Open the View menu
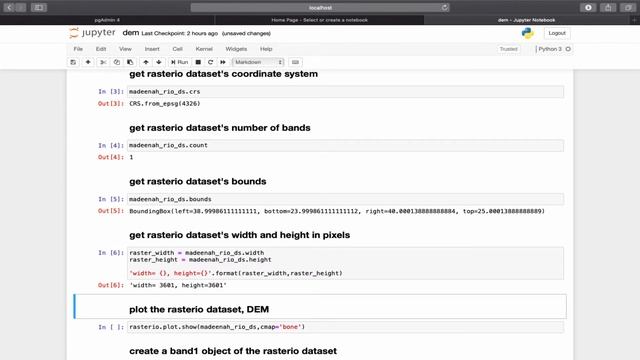The width and height of the screenshot is (640, 360). (125, 49)
